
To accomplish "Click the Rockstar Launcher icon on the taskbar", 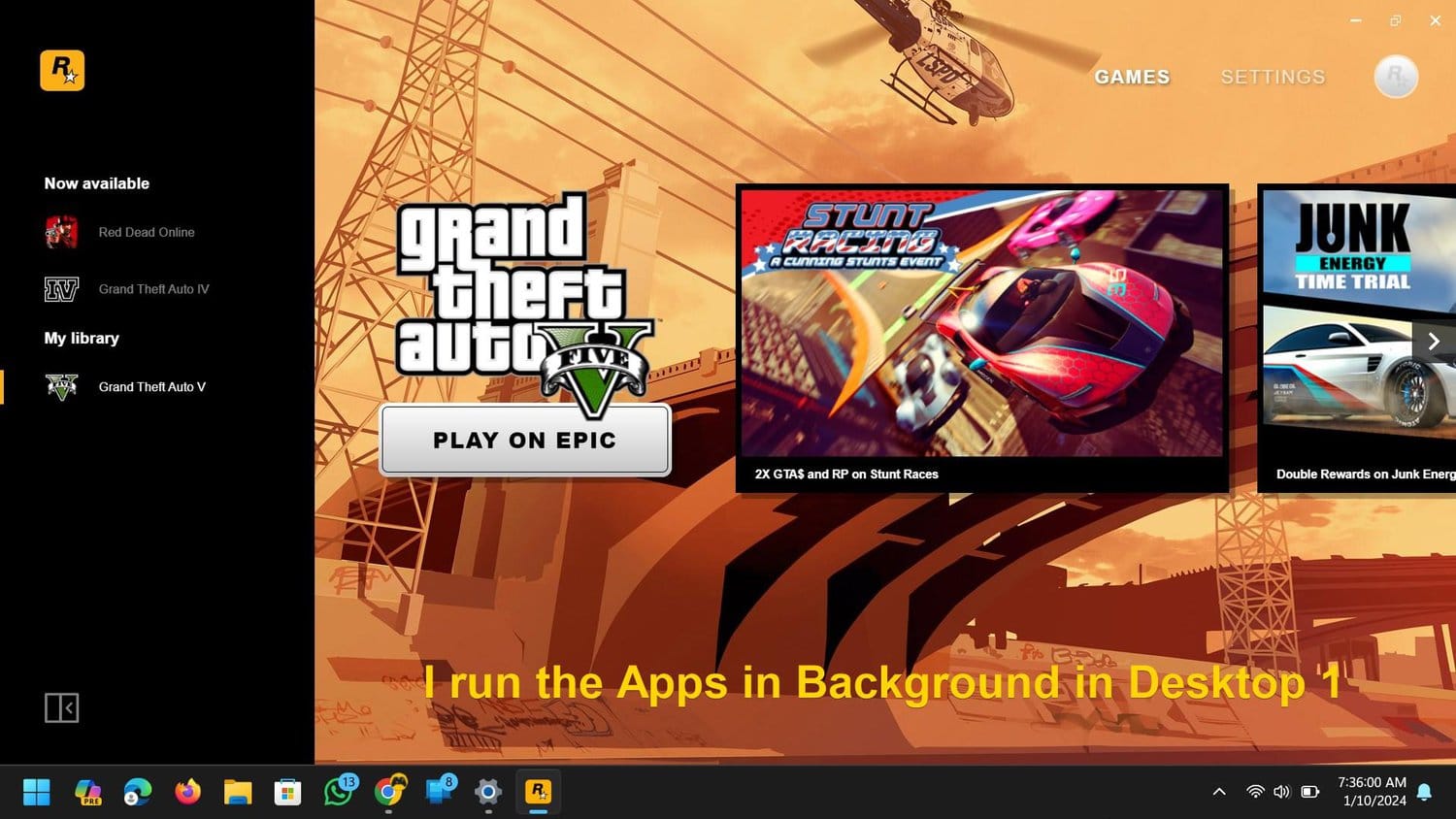I will pos(538,792).
